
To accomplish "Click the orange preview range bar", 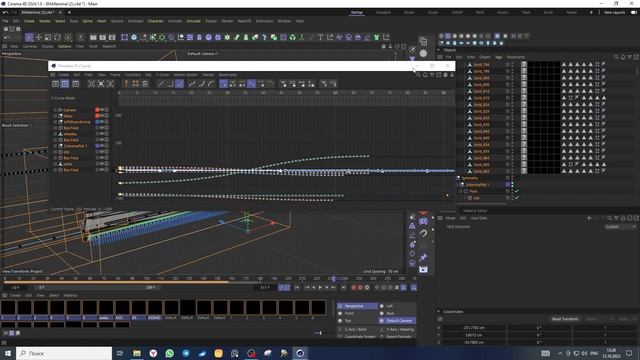I will 116,282.
